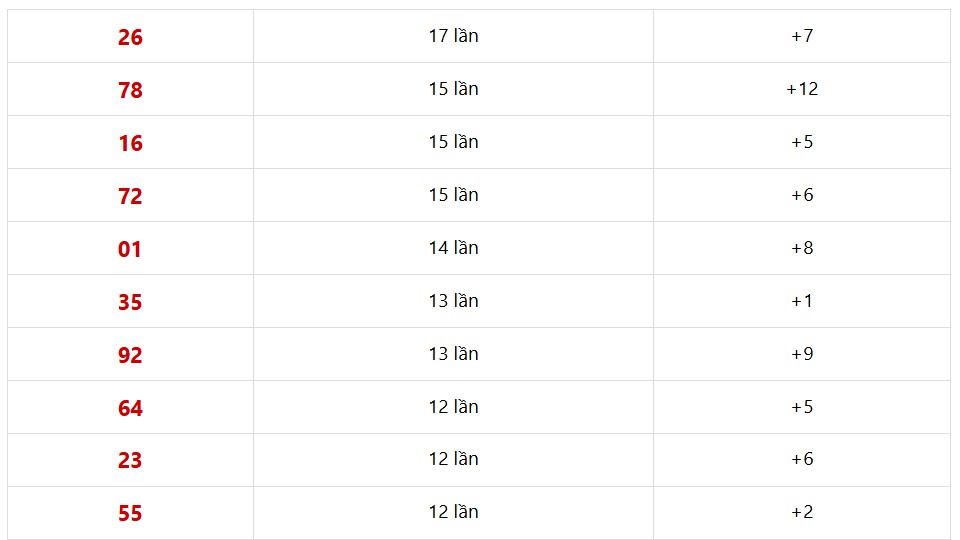Click the "+1" value cell
The image size is (960, 540).
(x=802, y=301)
